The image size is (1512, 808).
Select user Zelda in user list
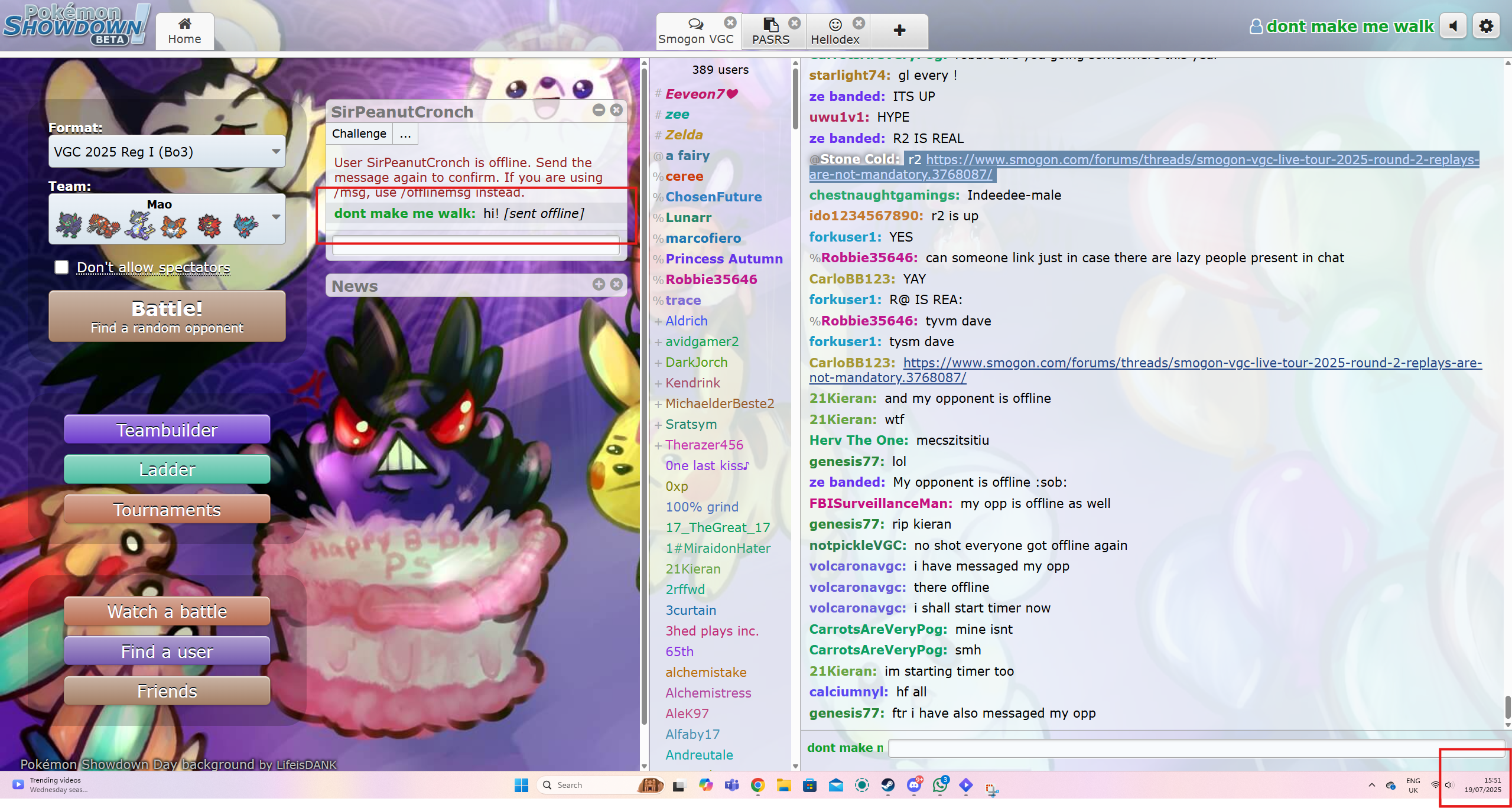[684, 135]
